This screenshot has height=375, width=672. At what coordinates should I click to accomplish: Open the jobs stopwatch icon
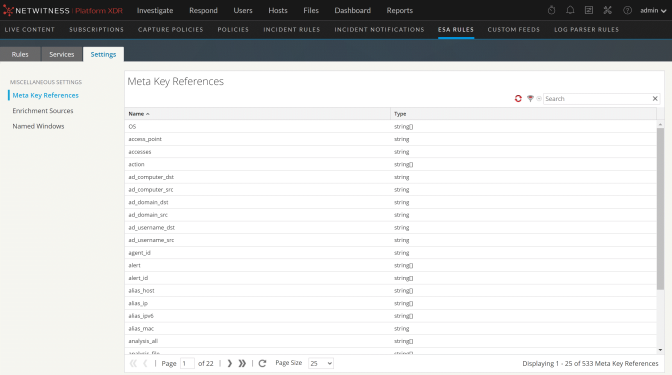coord(552,10)
